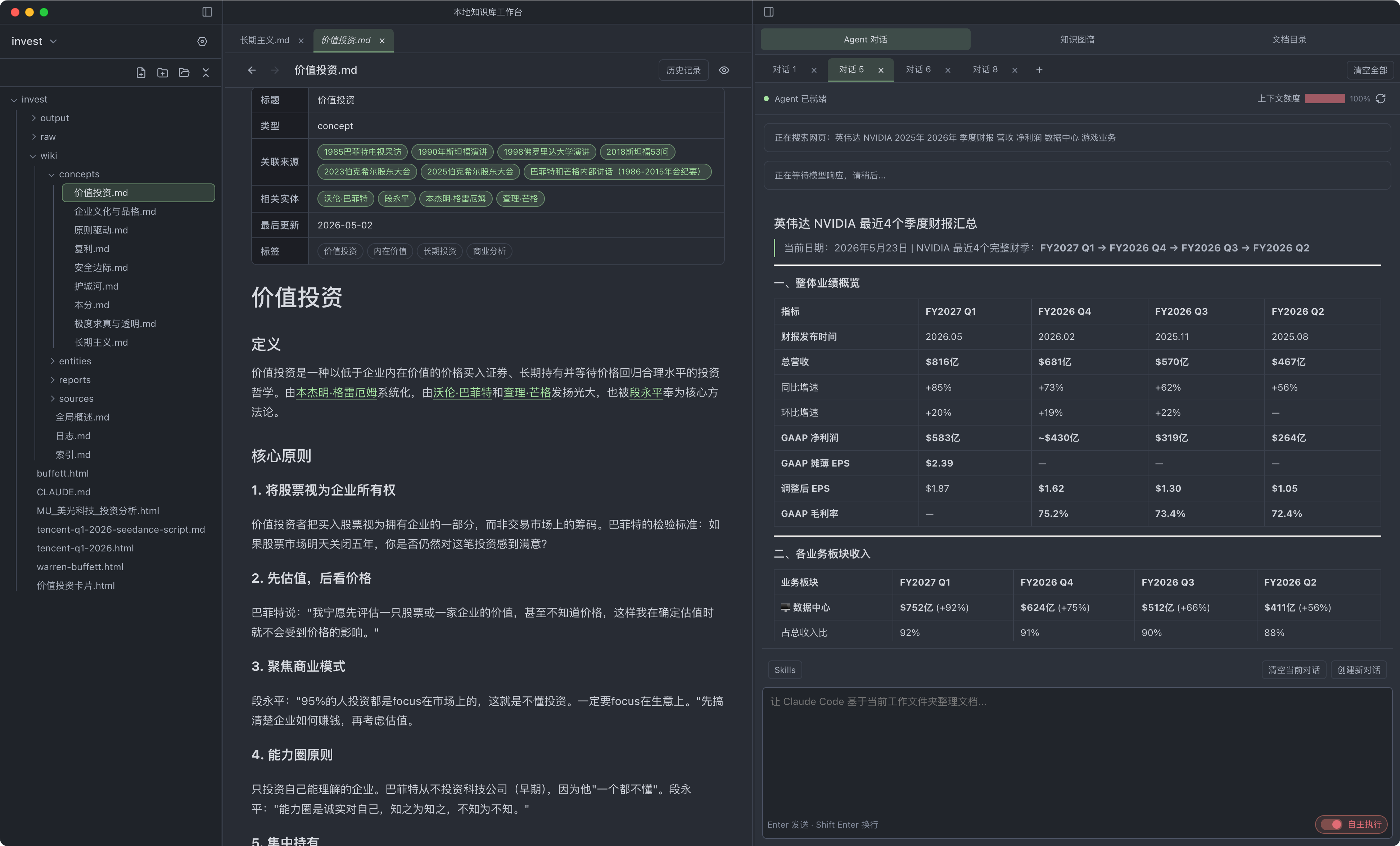The height and width of the screenshot is (846, 1400).
Task: Click the Claude Code message input field
Action: [x=1077, y=762]
